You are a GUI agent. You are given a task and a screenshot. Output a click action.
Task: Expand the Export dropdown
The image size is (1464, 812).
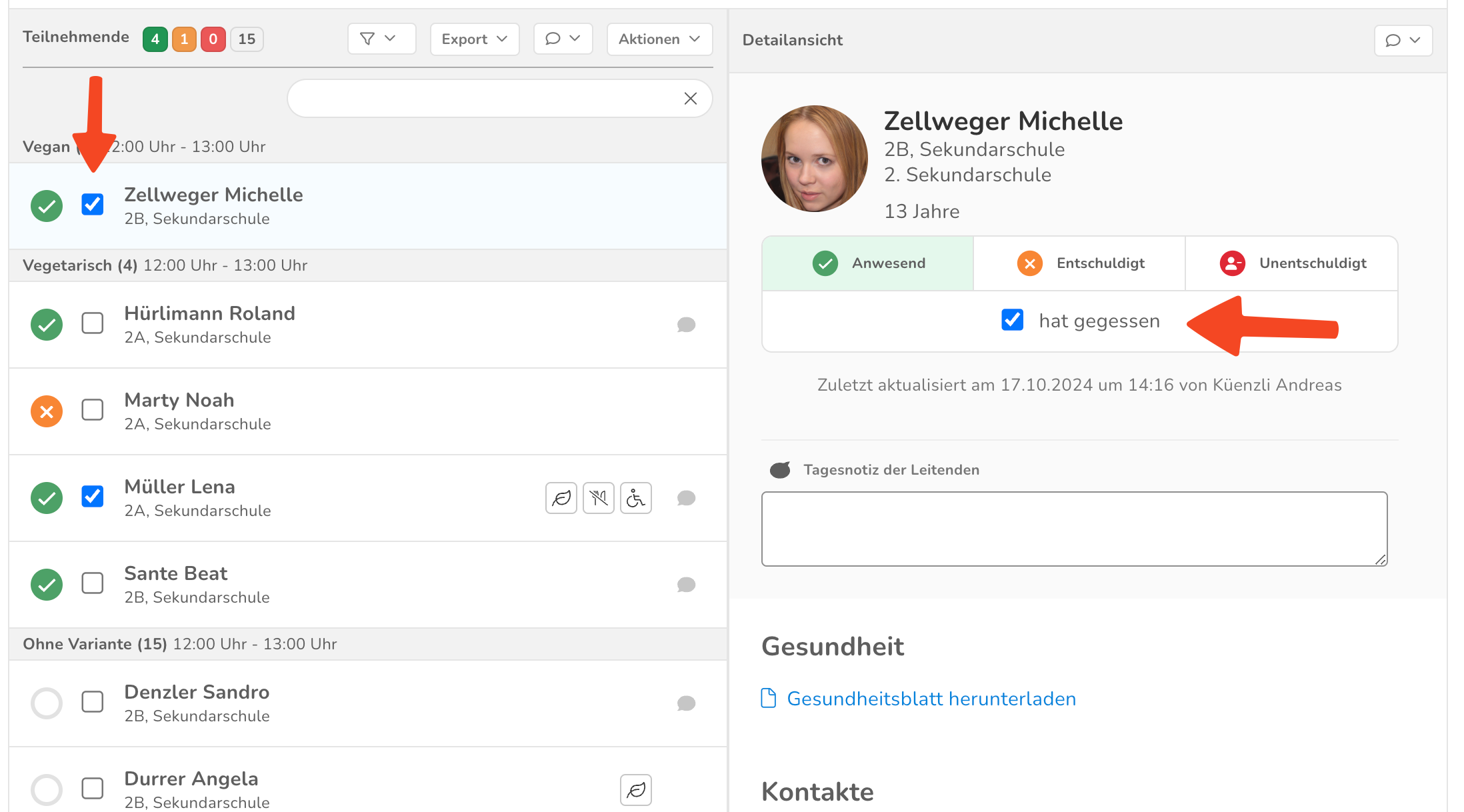point(474,39)
